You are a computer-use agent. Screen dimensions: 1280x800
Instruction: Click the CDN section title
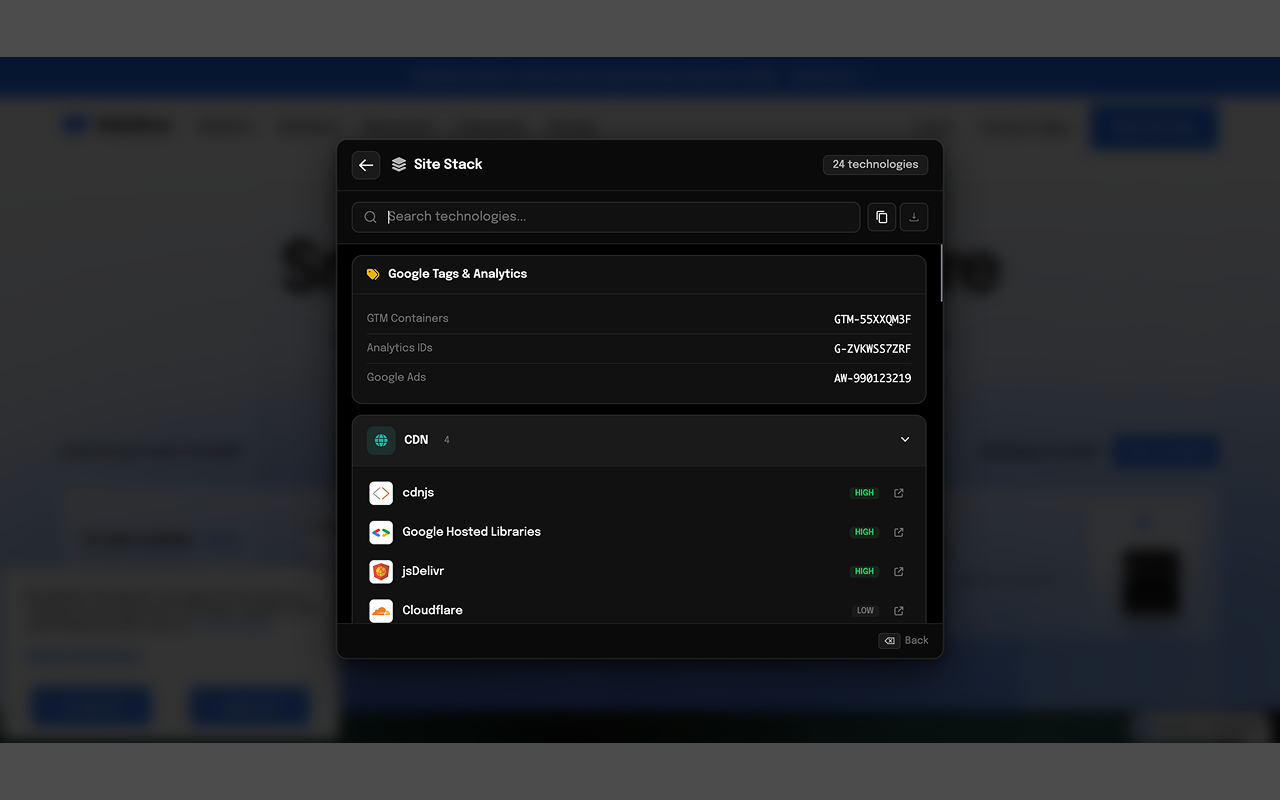[416, 440]
